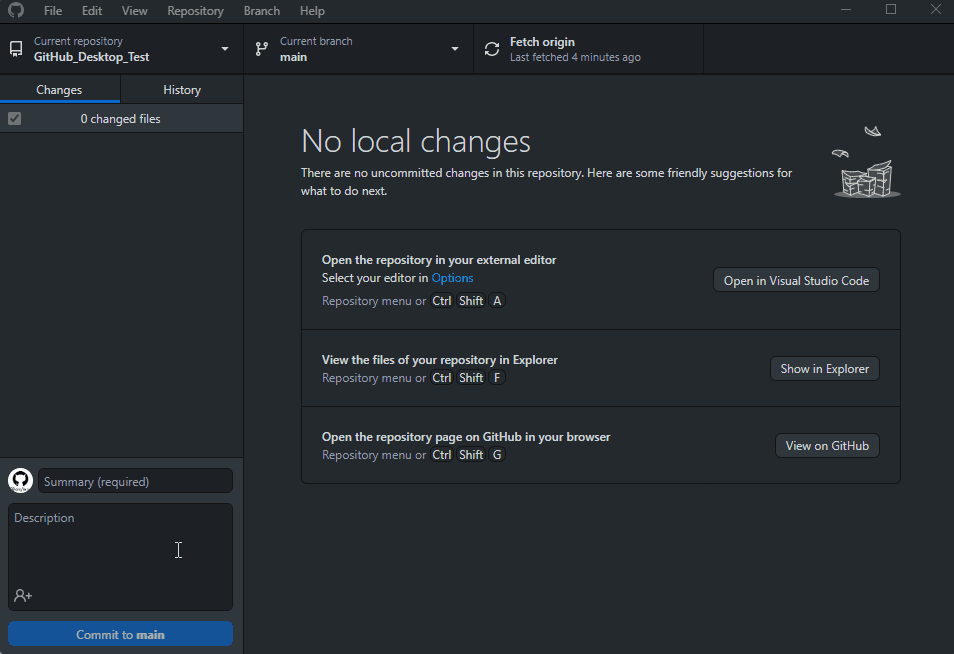Screen dimensions: 954x654
Task: Click the 'G' shortcut key badge
Action: coord(497,455)
